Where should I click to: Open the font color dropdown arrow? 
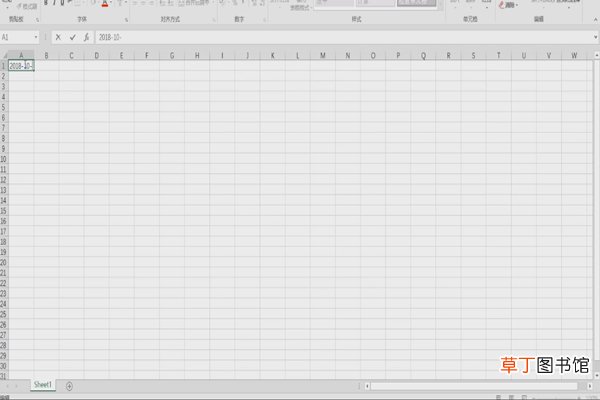[x=111, y=3]
